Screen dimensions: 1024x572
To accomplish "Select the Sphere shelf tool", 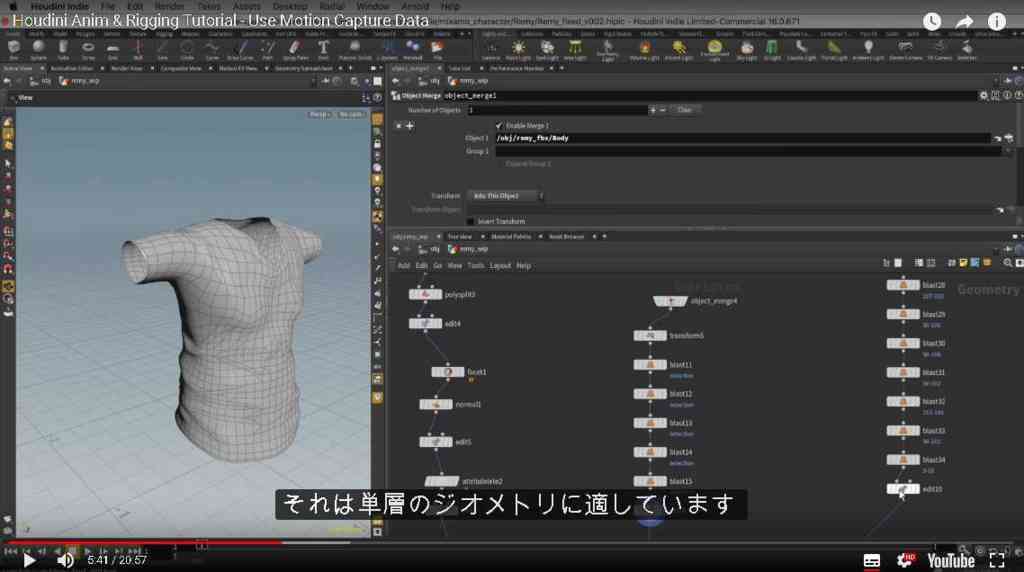I will (x=38, y=49).
